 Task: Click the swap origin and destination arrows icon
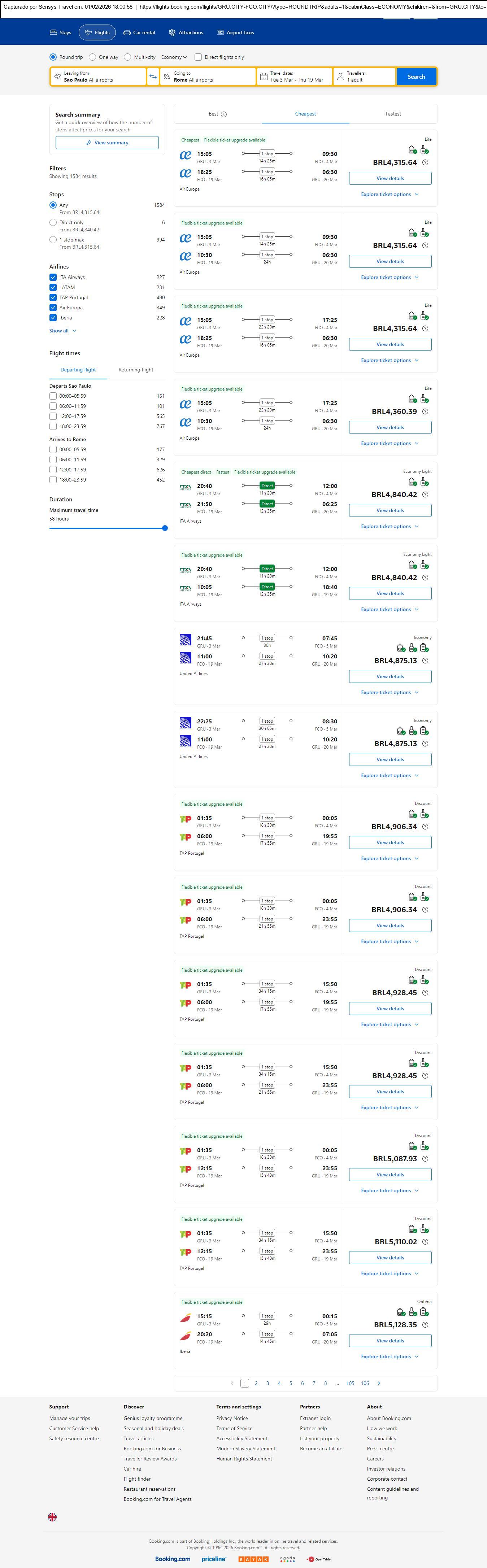pos(153,77)
